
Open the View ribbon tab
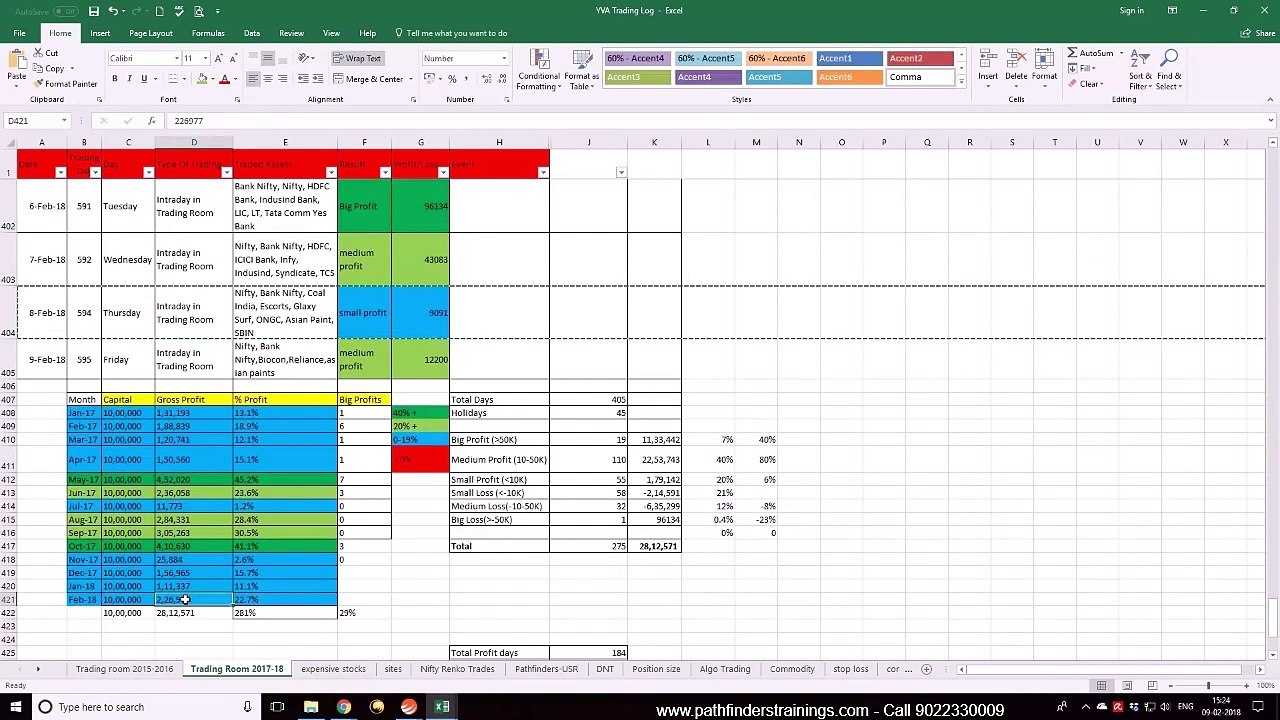331,33
